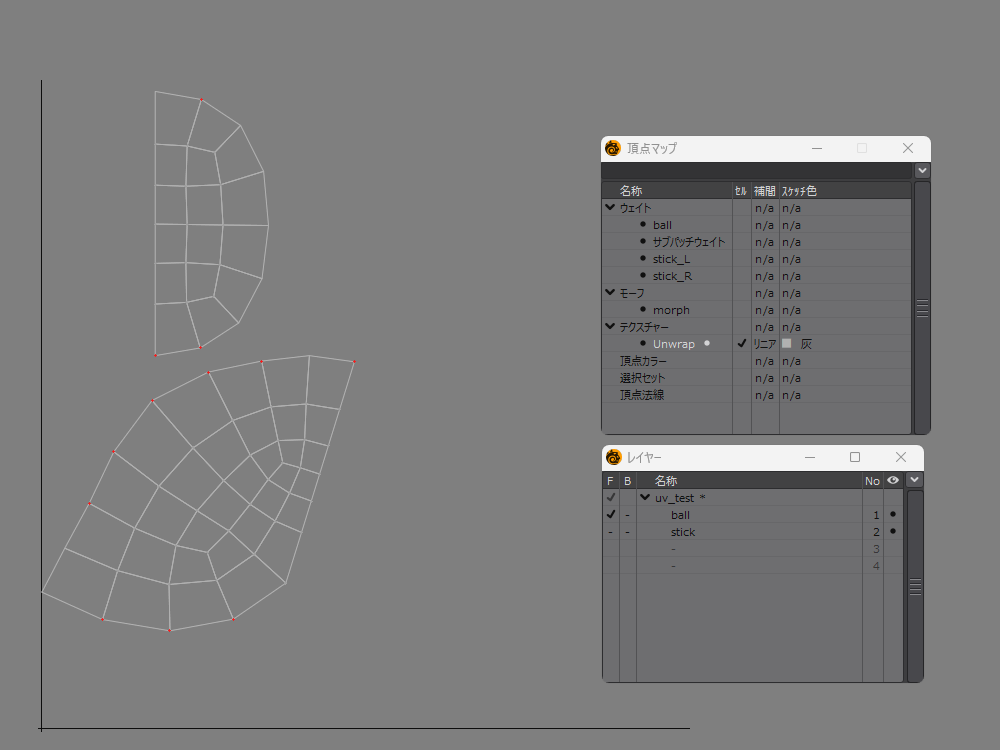Toggle foreground checkmark for ball layer
Image resolution: width=1000 pixels, height=750 pixels.
[x=610, y=515]
